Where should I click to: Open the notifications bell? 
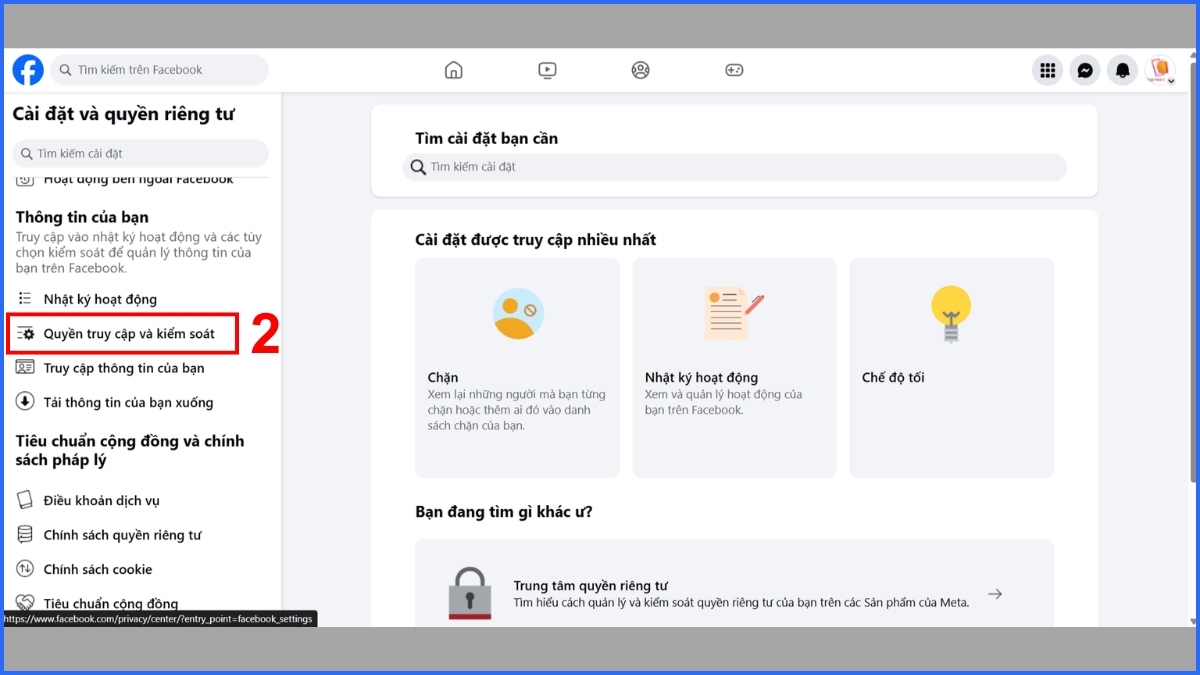pyautogui.click(x=1122, y=70)
